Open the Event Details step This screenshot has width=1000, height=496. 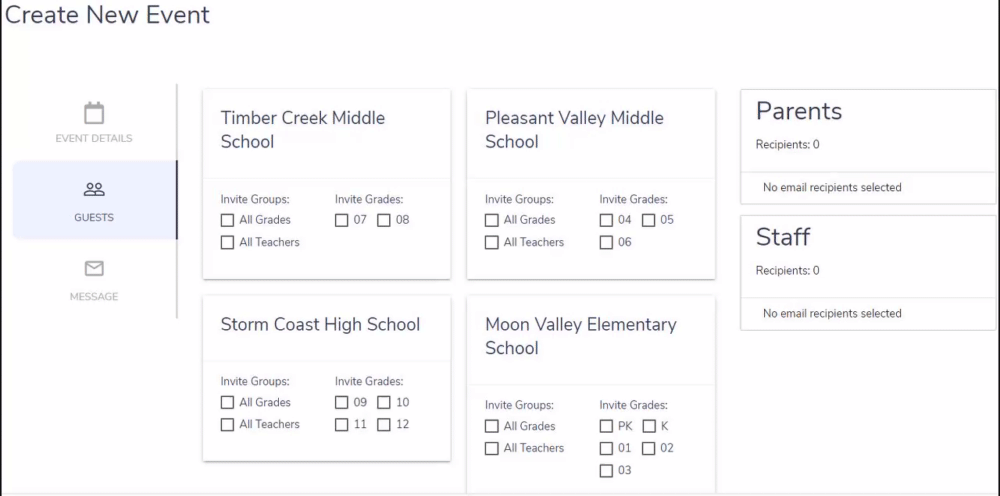coord(94,123)
